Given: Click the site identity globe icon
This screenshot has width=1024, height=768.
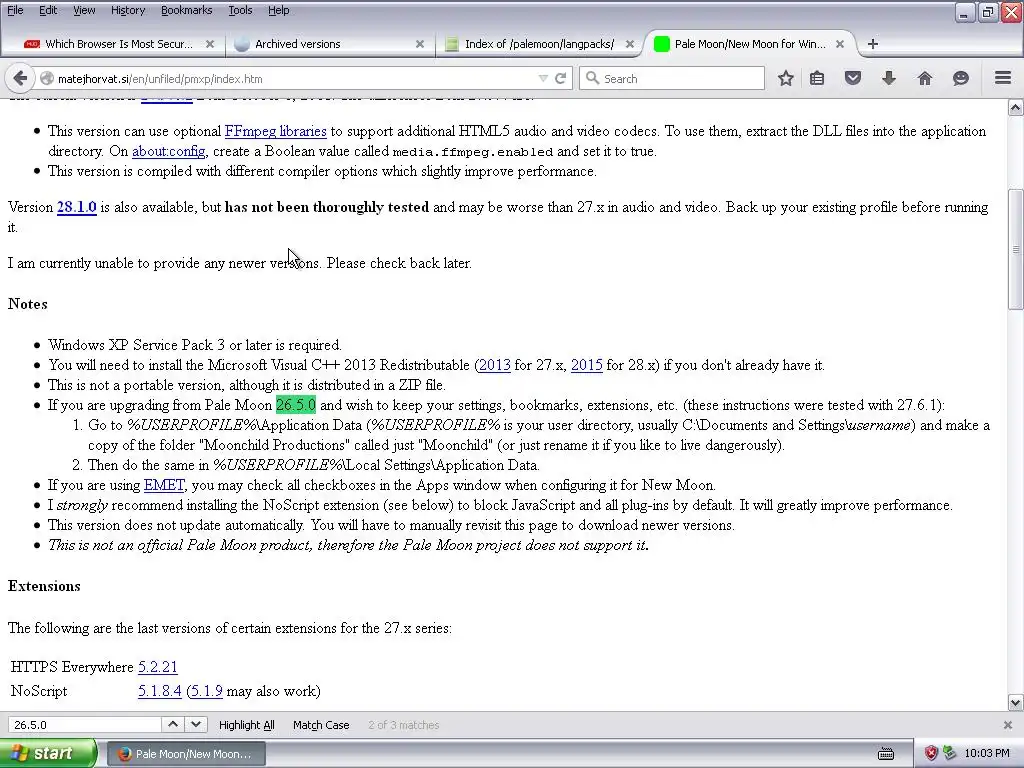Looking at the screenshot, I should (47, 78).
